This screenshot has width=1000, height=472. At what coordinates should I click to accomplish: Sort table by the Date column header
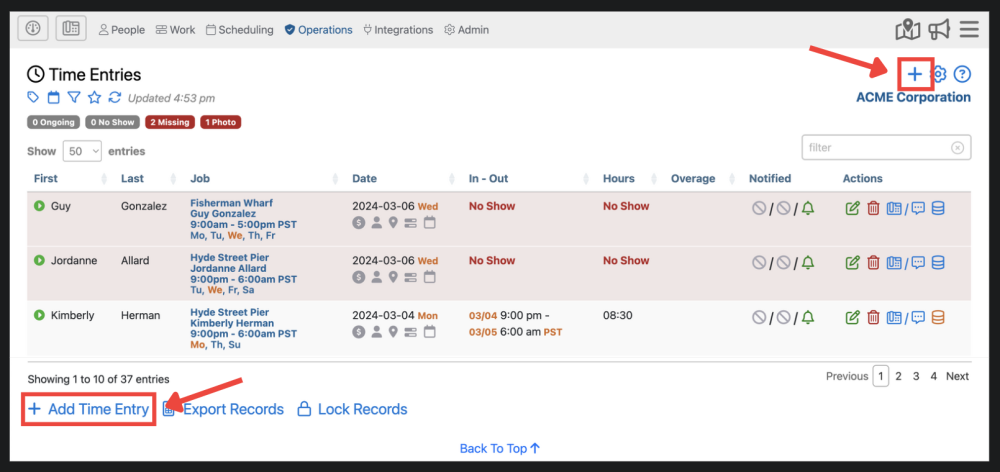(x=364, y=179)
